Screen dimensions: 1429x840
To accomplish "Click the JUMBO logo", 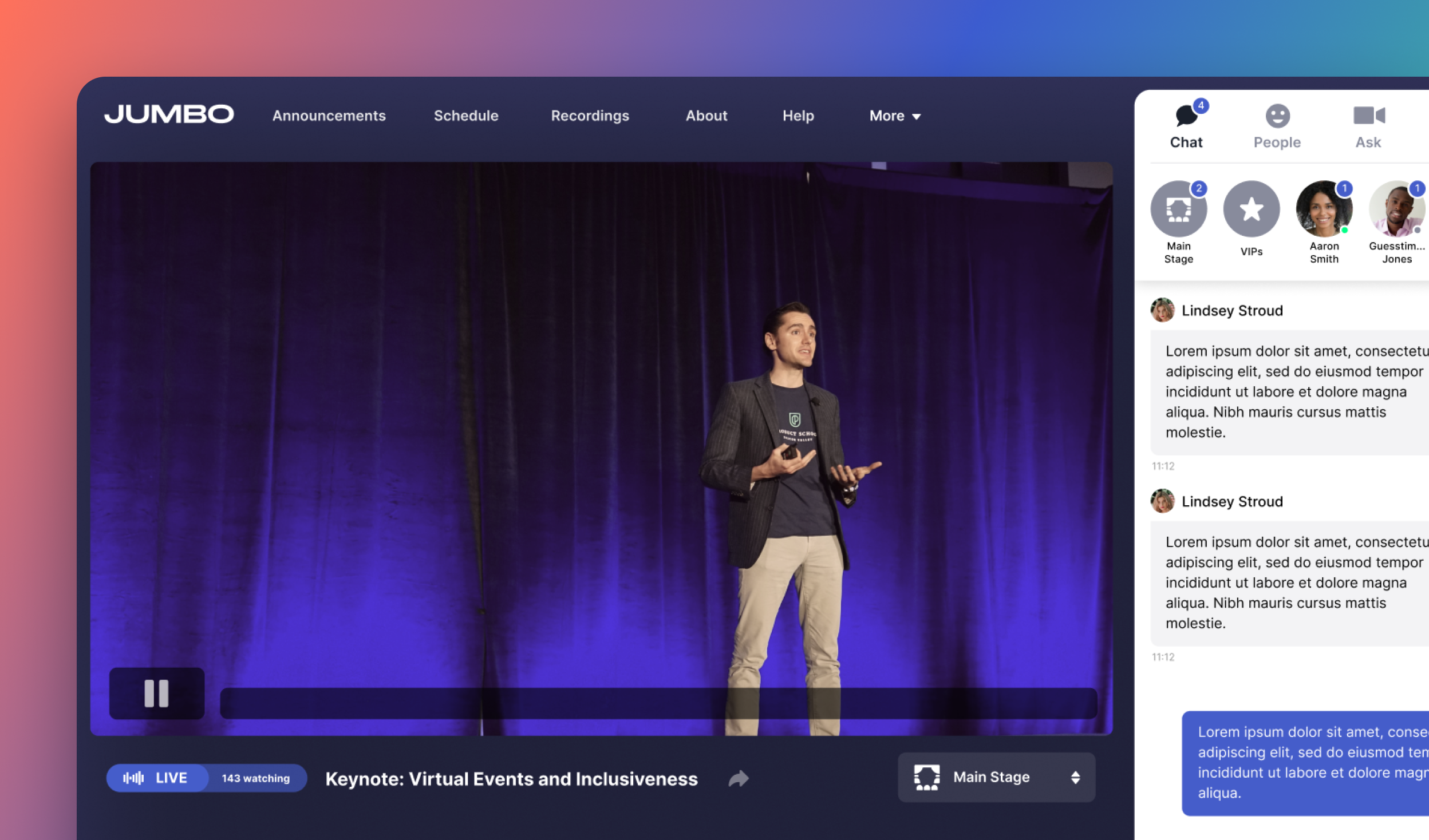I will pos(169,114).
